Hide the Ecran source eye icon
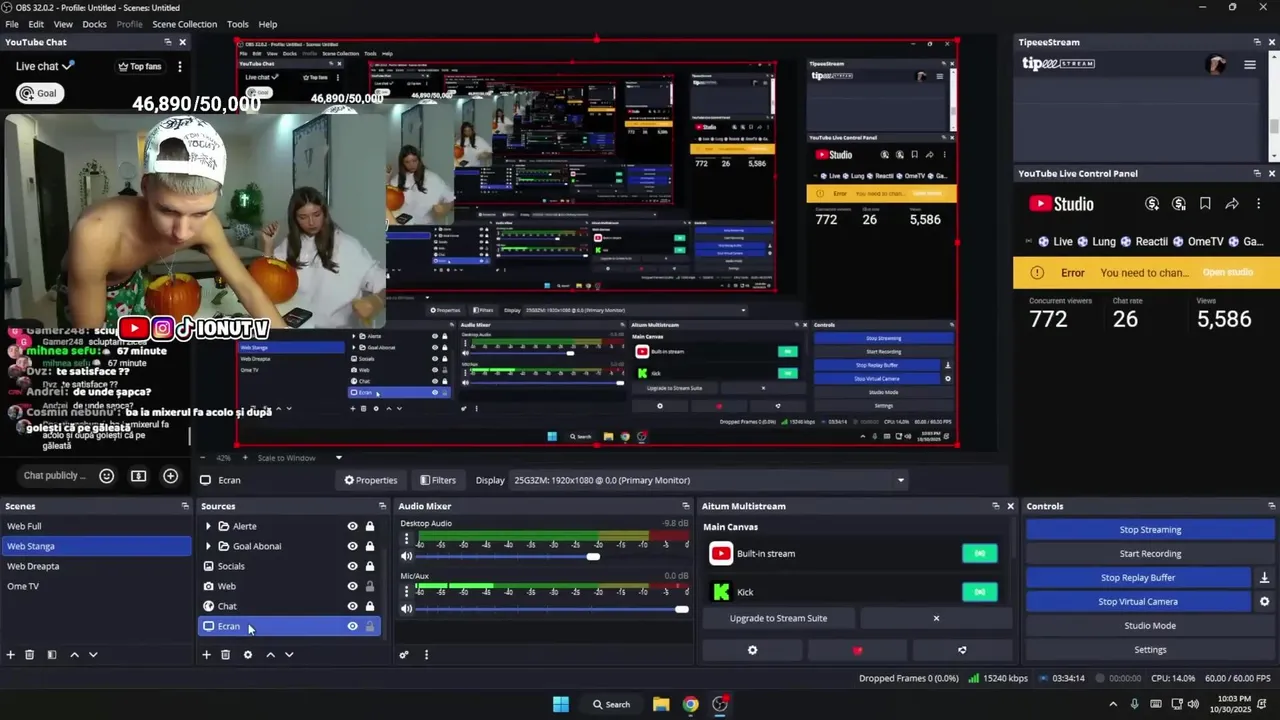 (352, 626)
